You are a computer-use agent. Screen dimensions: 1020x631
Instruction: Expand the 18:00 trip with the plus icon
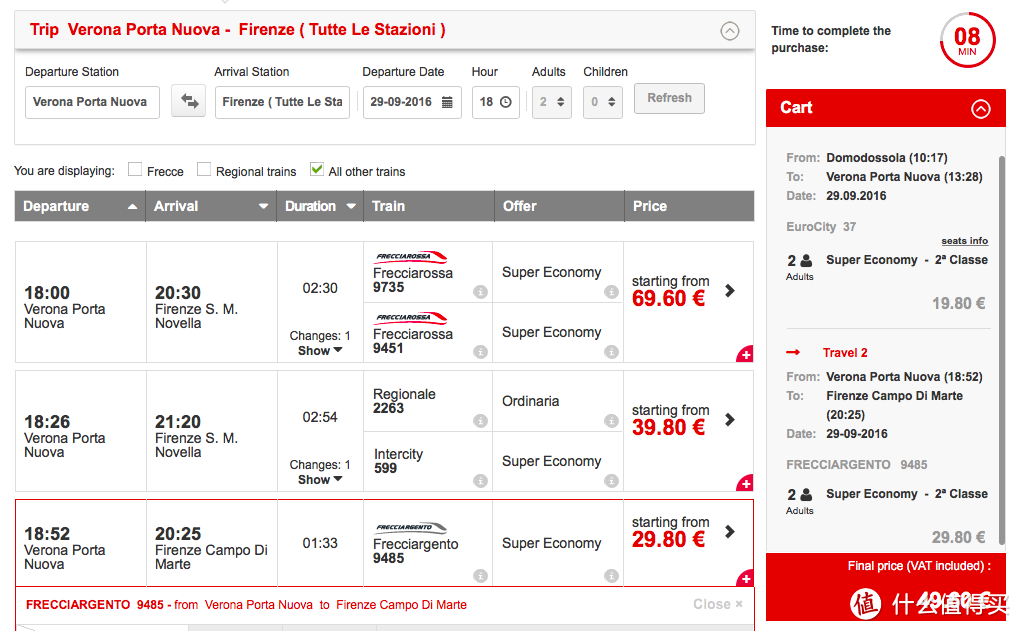745,355
